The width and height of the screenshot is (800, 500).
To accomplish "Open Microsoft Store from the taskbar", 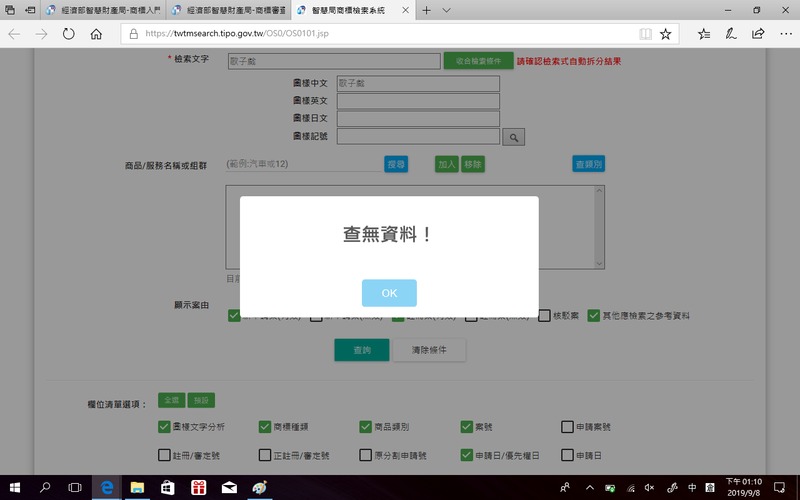I will 167,487.
